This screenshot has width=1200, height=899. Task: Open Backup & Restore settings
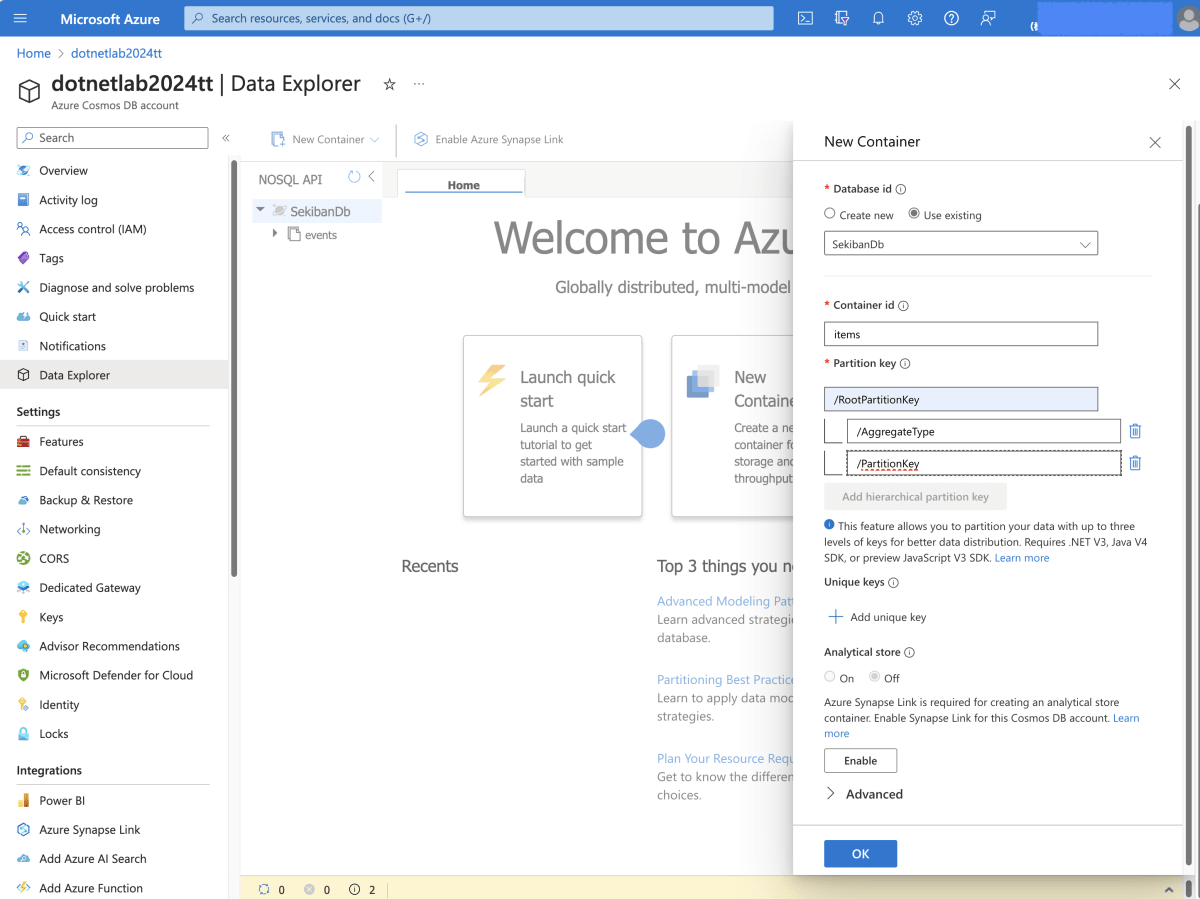(85, 500)
